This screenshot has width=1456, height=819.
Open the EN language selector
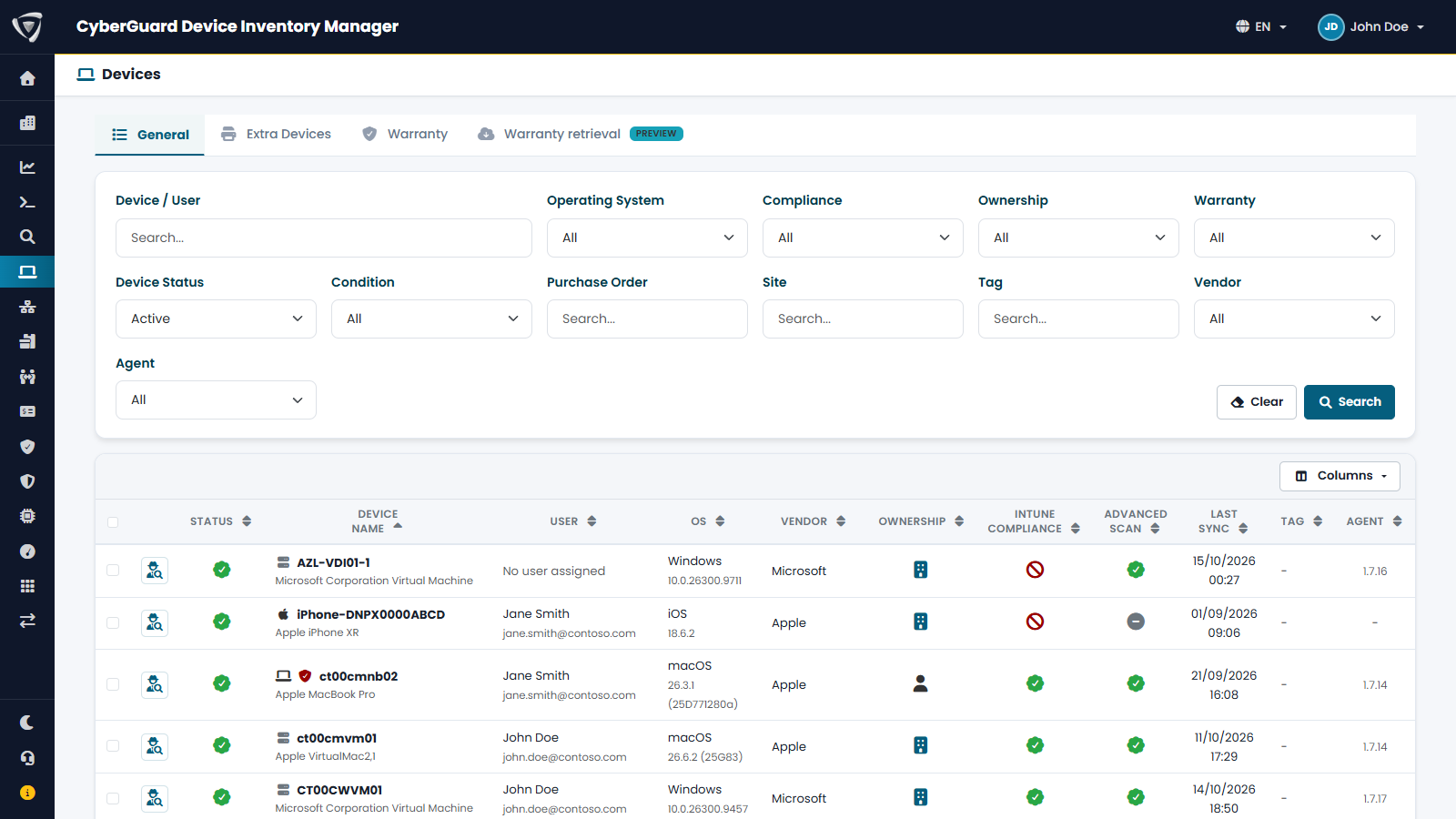(1261, 26)
